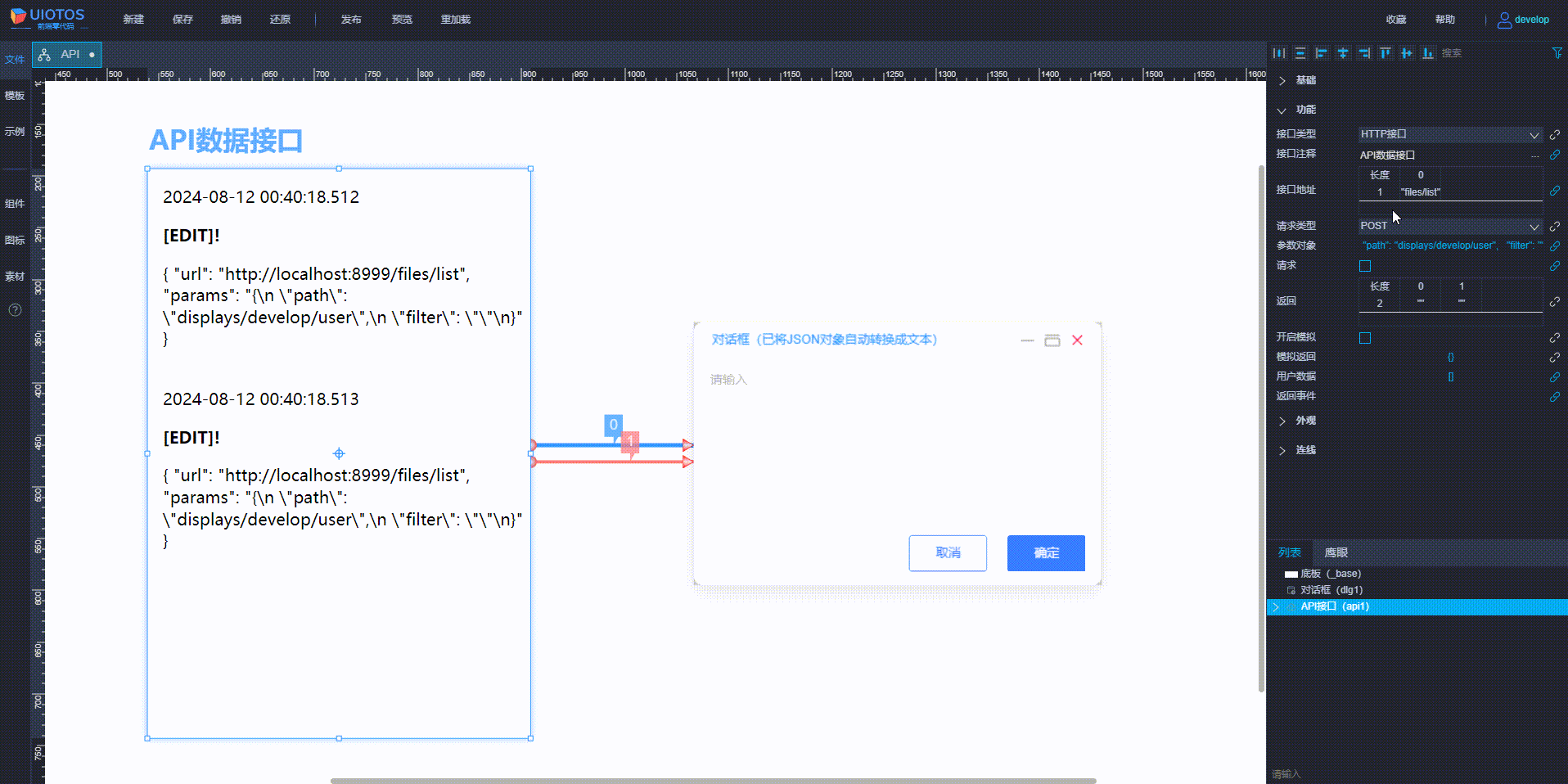Click the align top edges icon
The image size is (1568, 784).
[x=1386, y=53]
